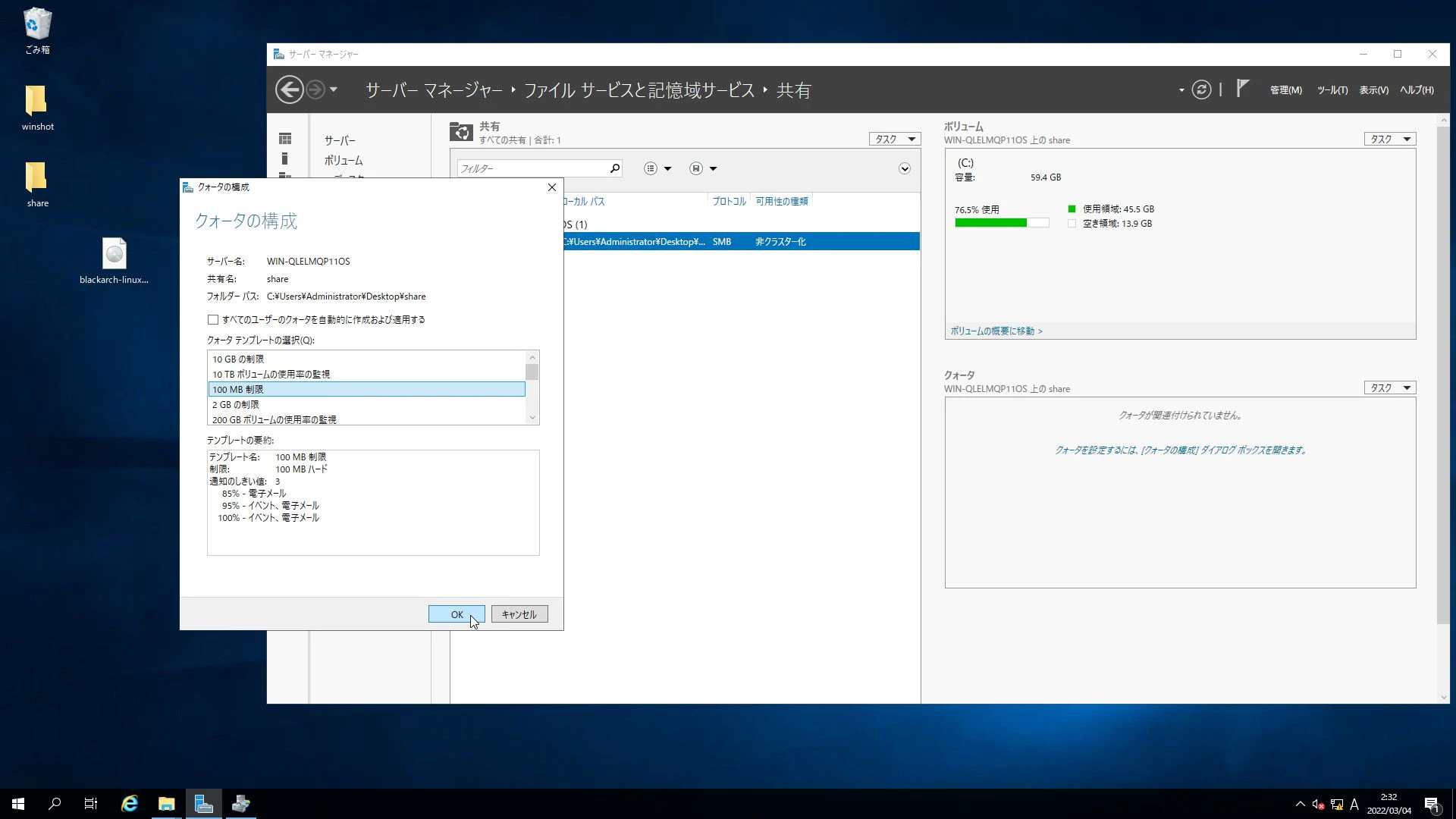Select the Local Server icon in the sidebar
The image size is (1456, 819).
coord(284,158)
